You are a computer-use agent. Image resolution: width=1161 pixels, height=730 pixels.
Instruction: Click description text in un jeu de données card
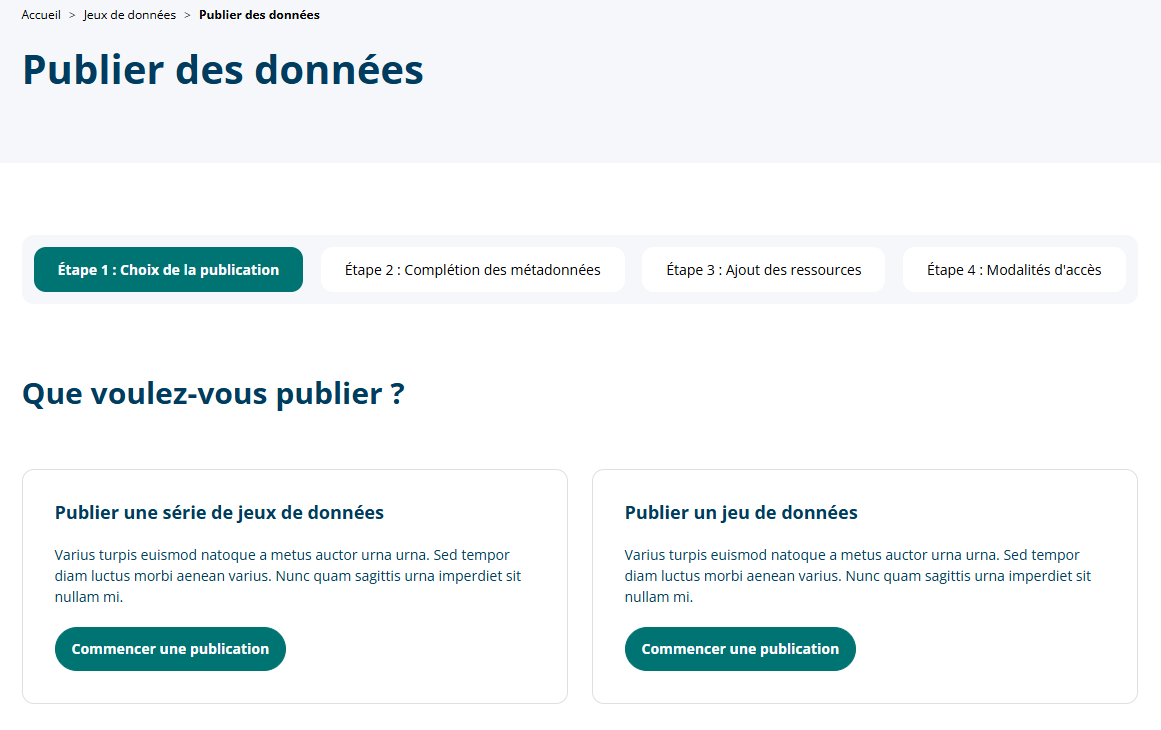857,576
